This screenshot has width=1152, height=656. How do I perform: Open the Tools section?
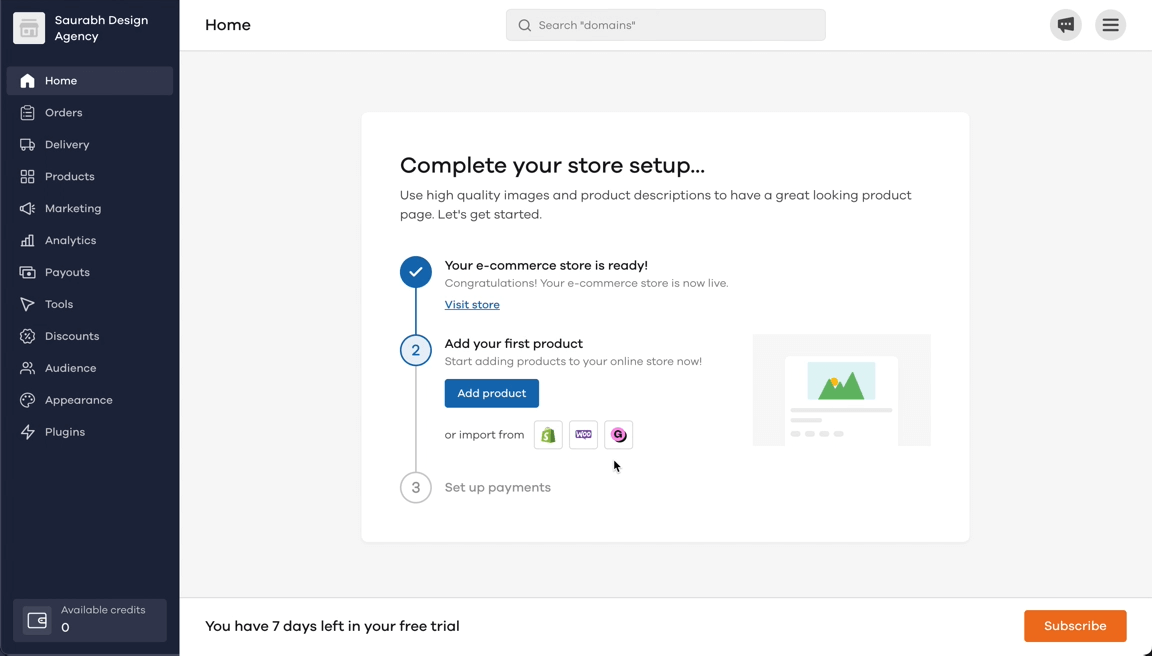click(x=58, y=304)
